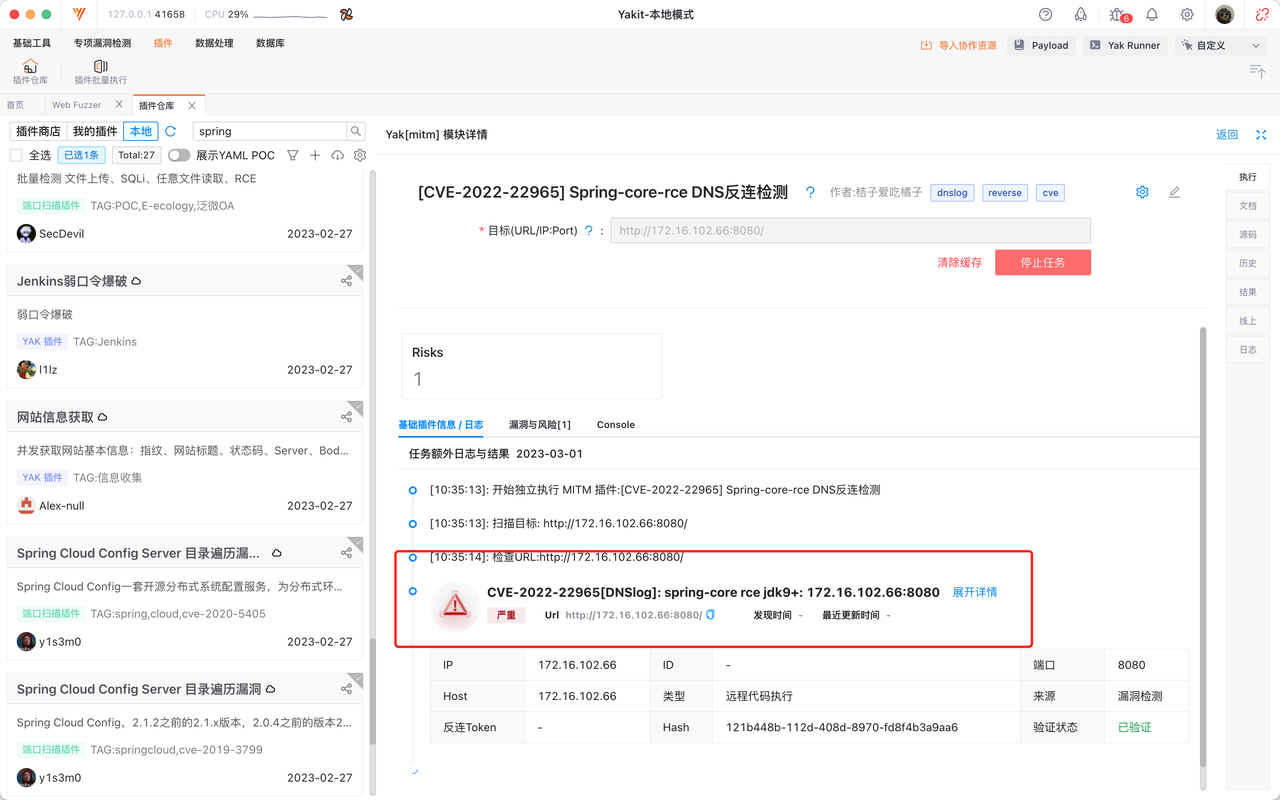Share the Jenkins弱口令爆破 plugin

point(346,281)
